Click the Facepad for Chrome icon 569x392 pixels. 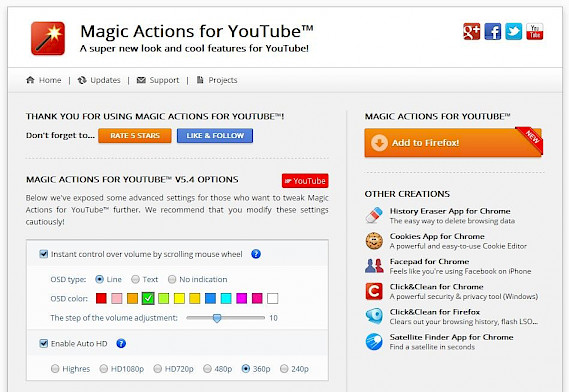click(x=374, y=266)
